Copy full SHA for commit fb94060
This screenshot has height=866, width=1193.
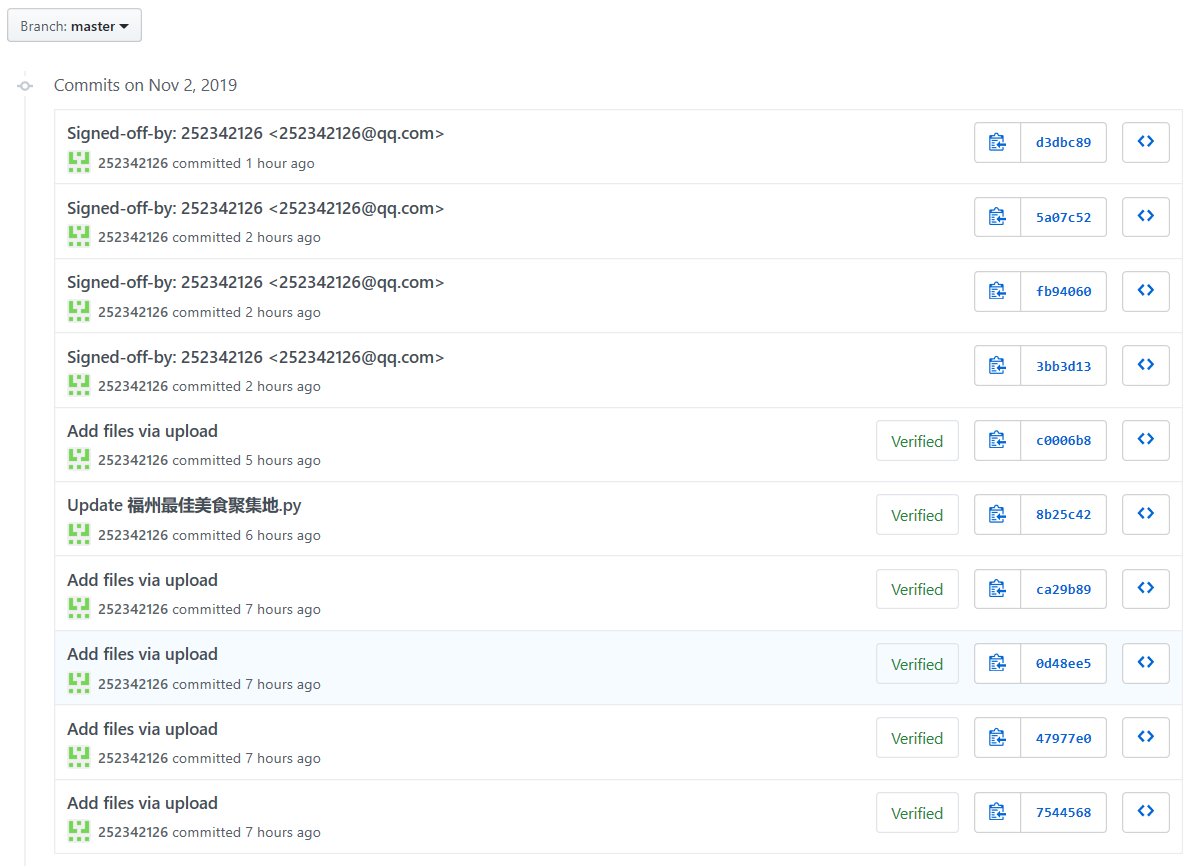point(997,291)
